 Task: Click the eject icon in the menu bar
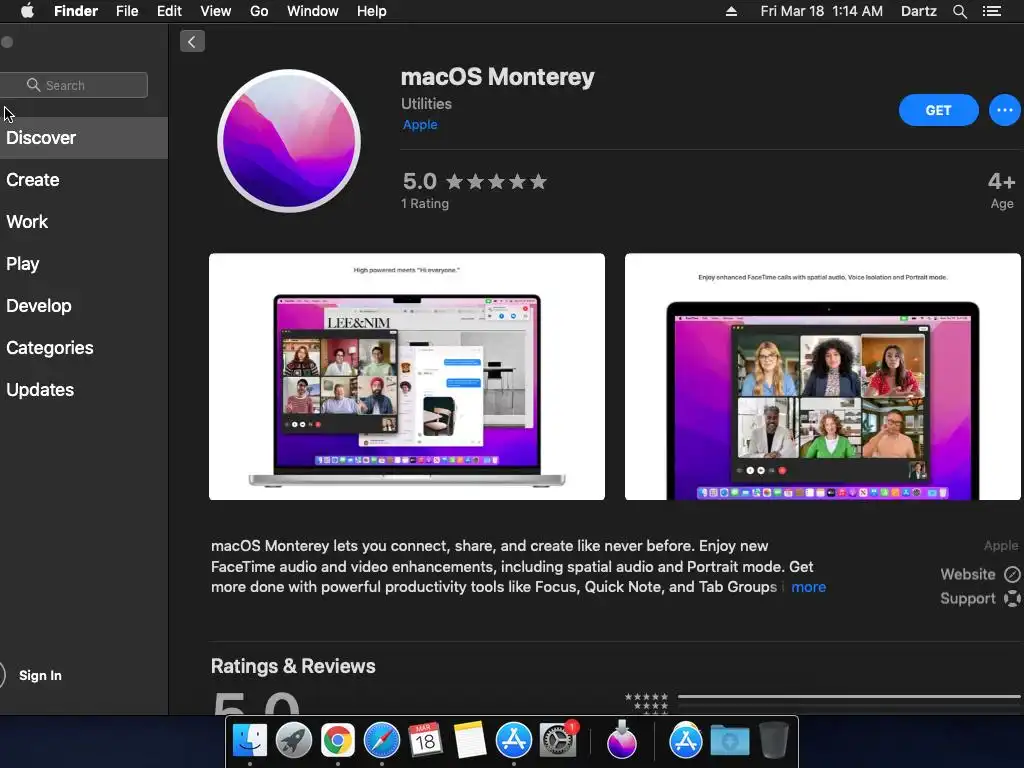731,11
